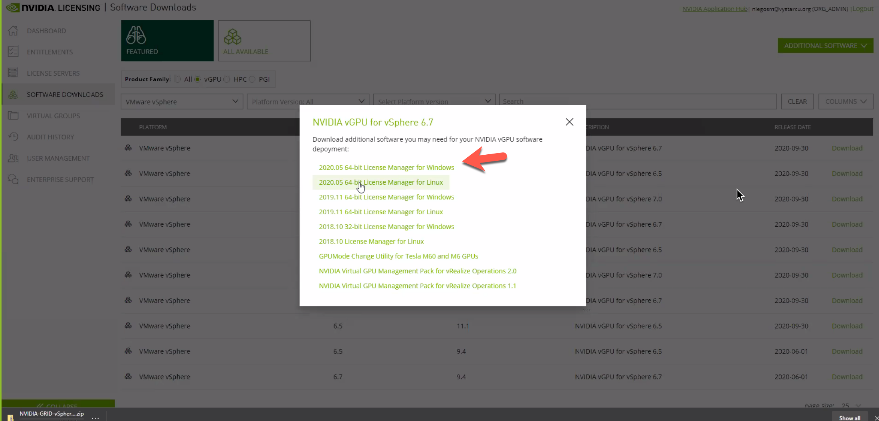Open Dashboard home icon in sidebar

pos(13,31)
